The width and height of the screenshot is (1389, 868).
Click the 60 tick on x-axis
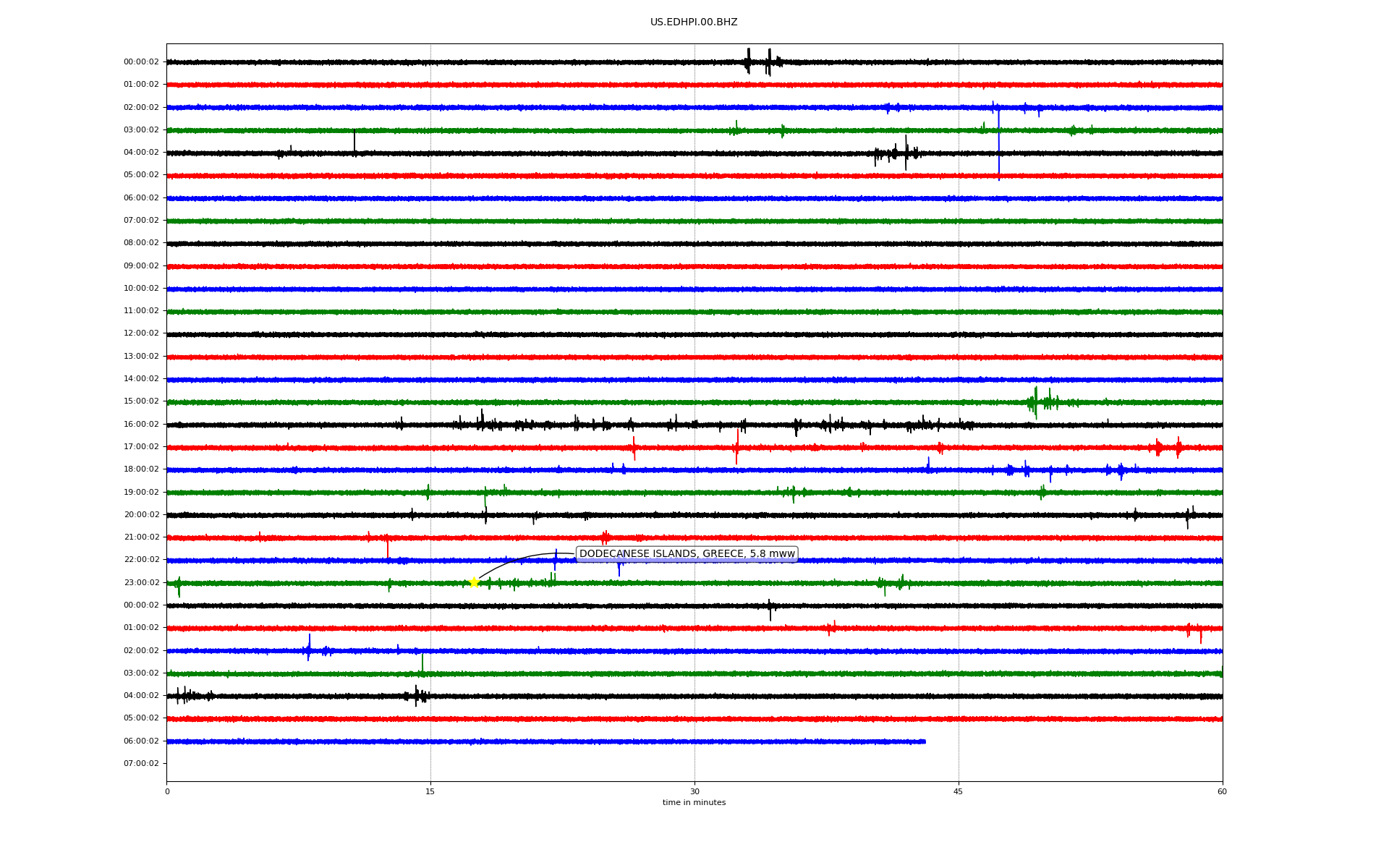(1222, 791)
